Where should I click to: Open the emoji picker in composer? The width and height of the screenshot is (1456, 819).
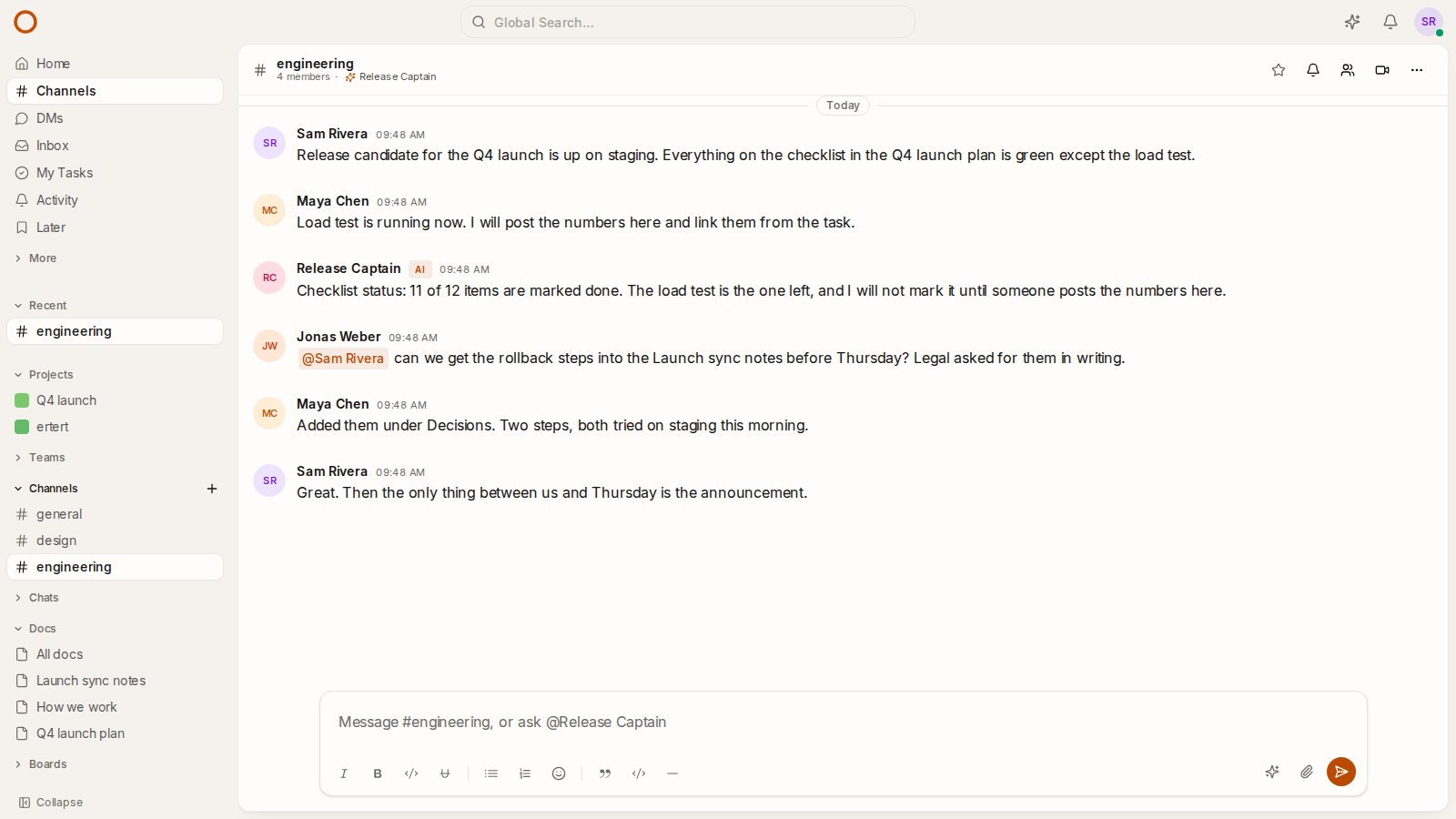(x=559, y=773)
